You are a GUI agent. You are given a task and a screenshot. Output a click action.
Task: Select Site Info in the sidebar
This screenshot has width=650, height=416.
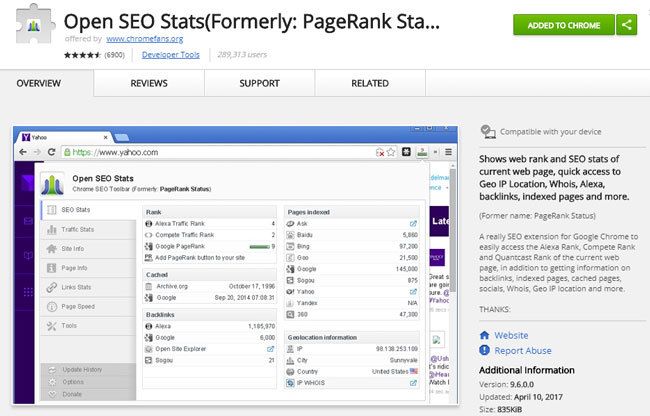[x=88, y=249]
